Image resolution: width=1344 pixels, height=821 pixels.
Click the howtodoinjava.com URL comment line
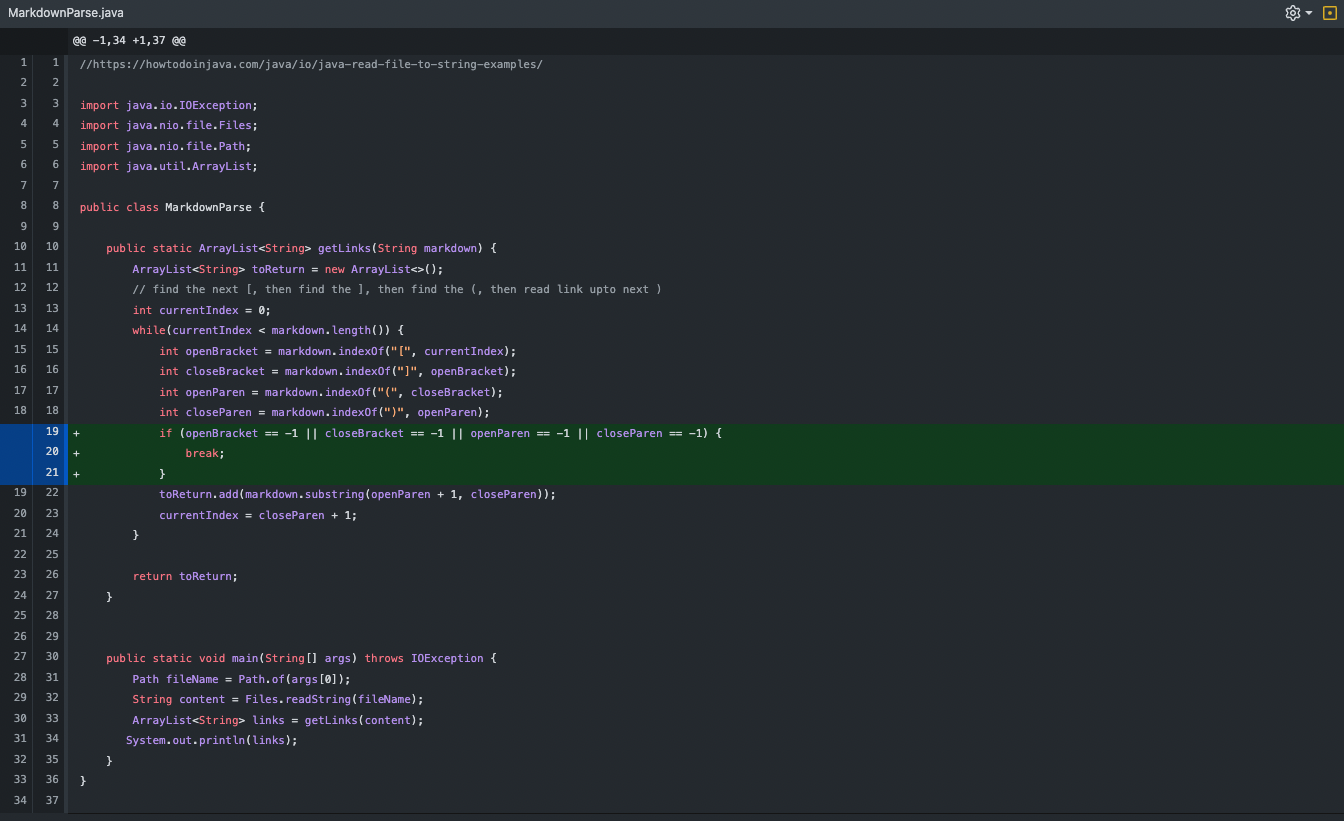tap(311, 64)
